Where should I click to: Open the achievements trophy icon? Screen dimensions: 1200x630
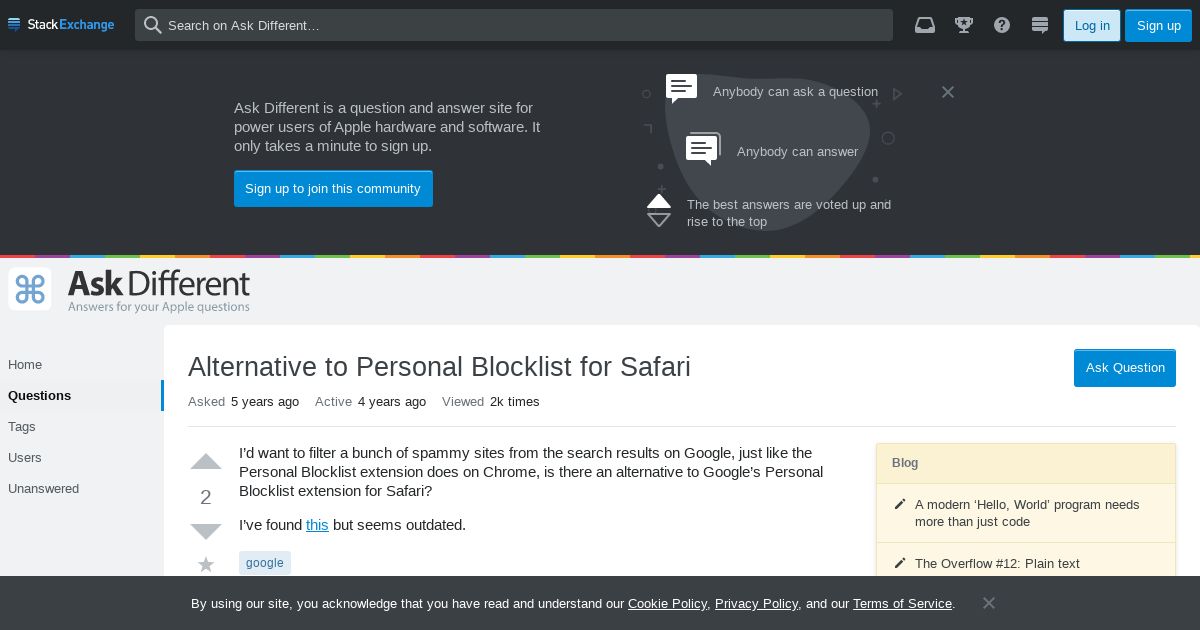tap(964, 25)
